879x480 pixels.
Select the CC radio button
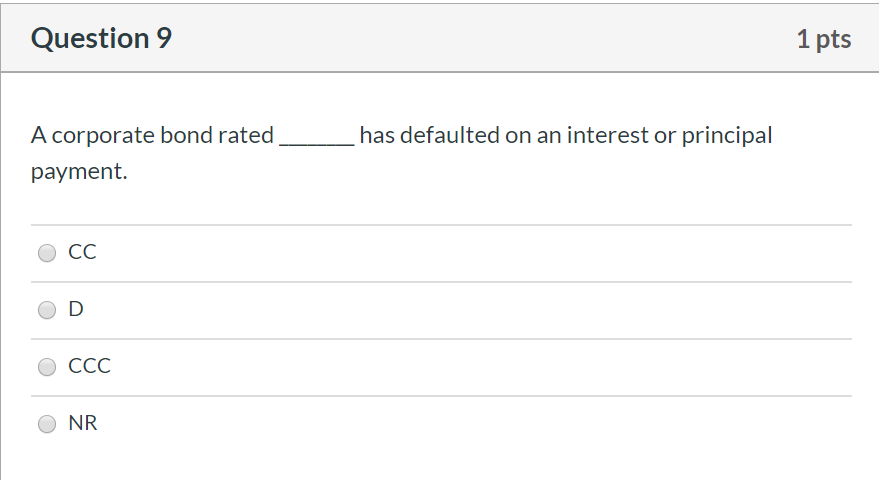[x=47, y=253]
